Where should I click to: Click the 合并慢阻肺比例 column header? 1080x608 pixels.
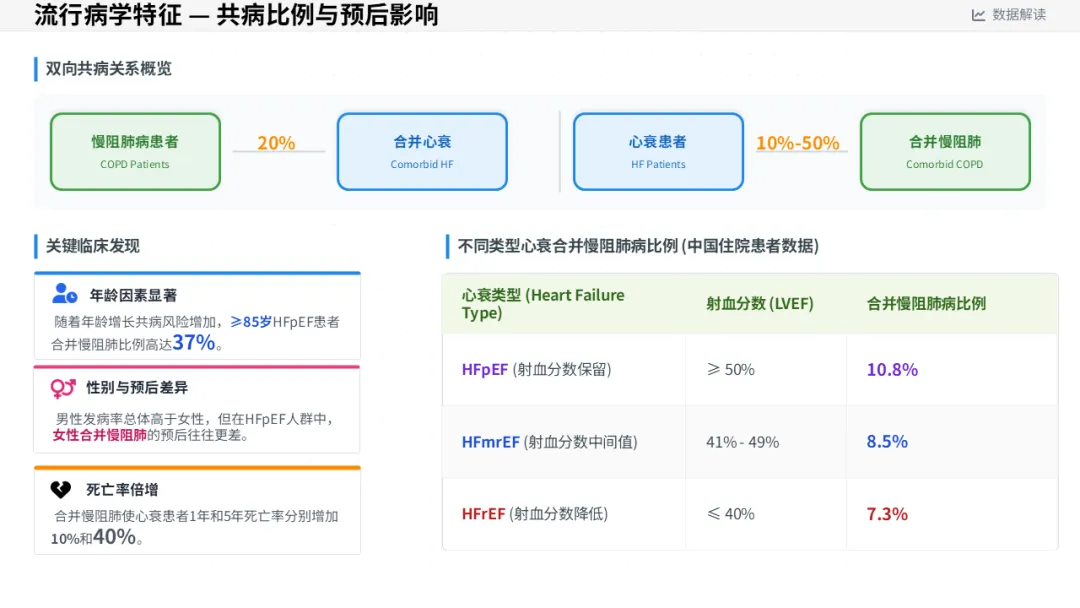926,304
